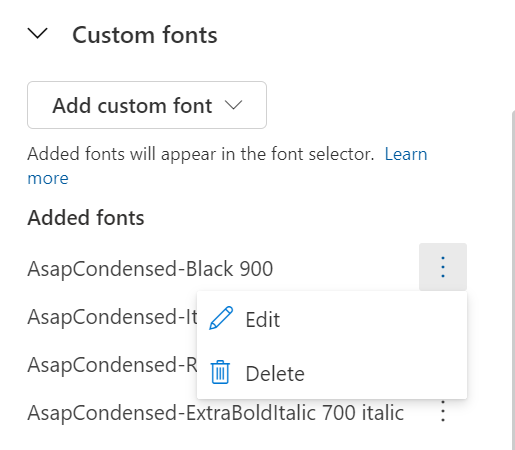Select the partially hidden AsapCondensed-It font entry
This screenshot has width=515, height=450.
[x=112, y=317]
